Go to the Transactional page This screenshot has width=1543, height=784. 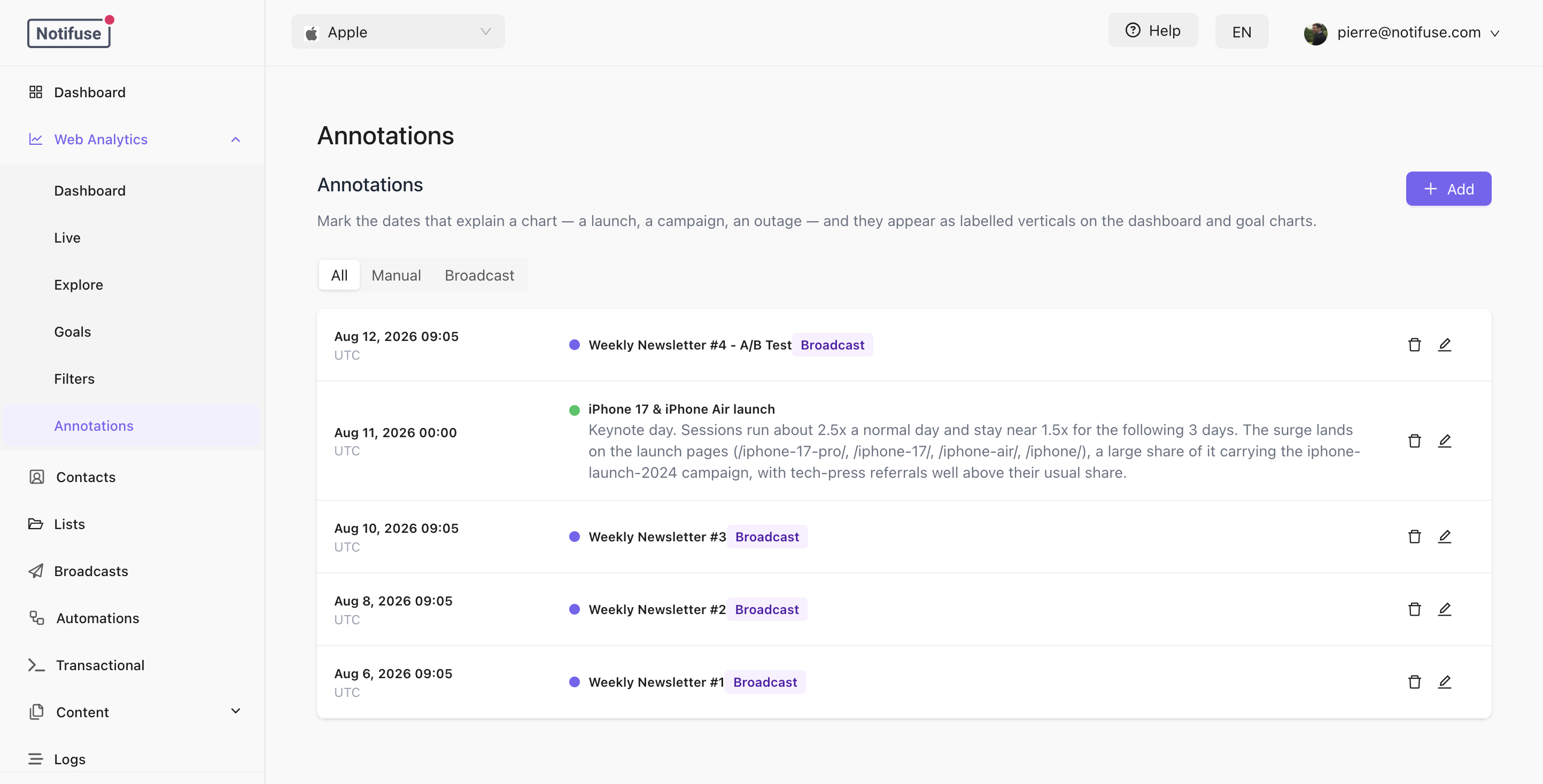tap(132, 665)
